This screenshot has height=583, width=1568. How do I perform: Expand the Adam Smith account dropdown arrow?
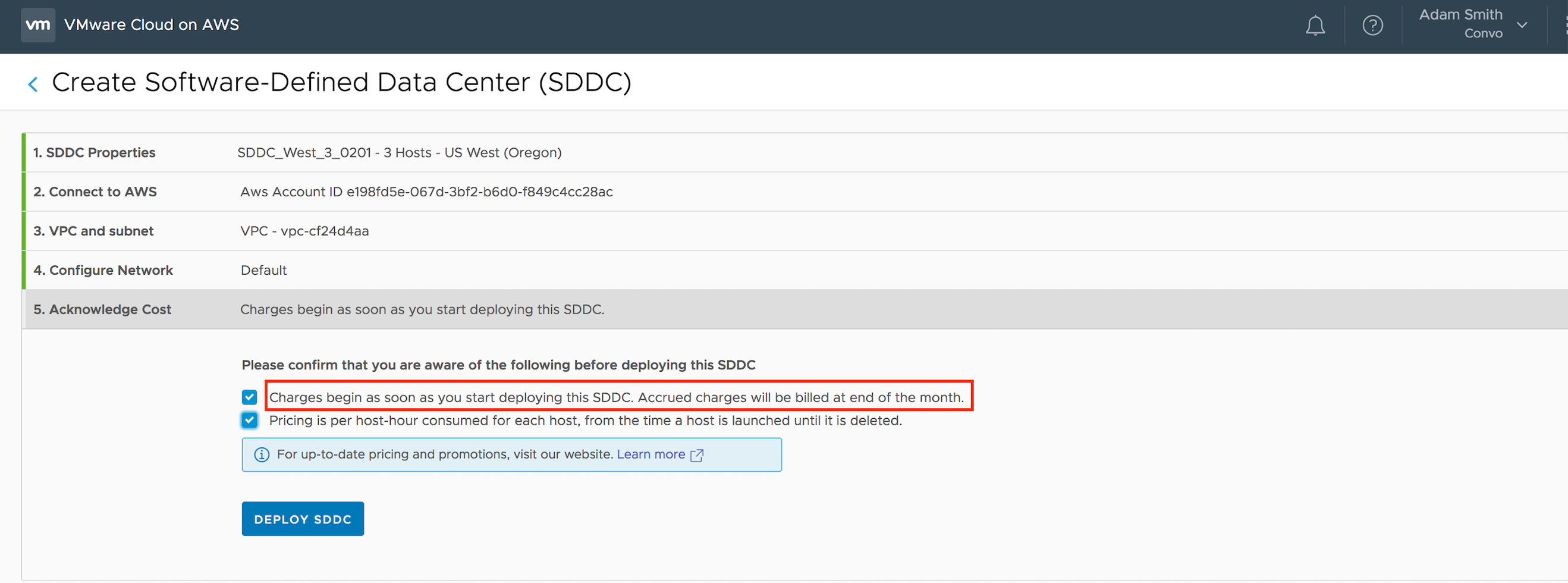click(1522, 26)
